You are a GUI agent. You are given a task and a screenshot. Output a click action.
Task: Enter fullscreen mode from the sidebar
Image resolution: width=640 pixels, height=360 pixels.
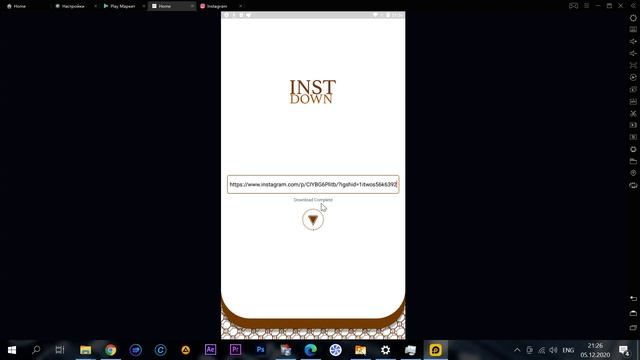coord(633,65)
